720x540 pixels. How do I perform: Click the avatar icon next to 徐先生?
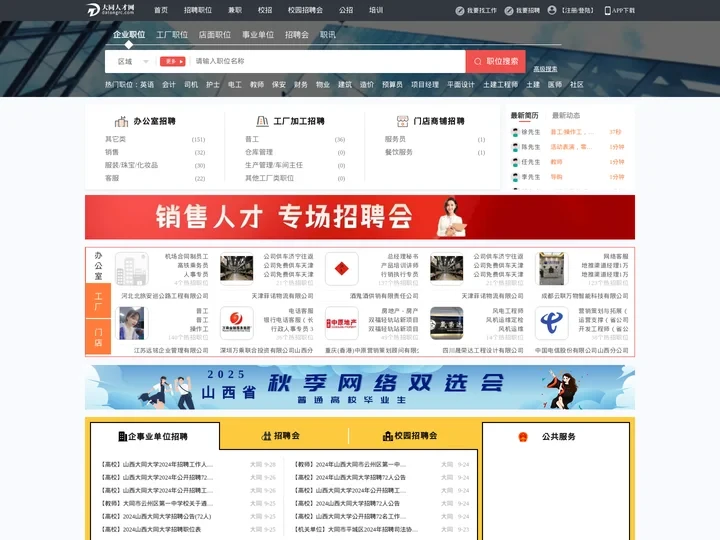(x=515, y=132)
